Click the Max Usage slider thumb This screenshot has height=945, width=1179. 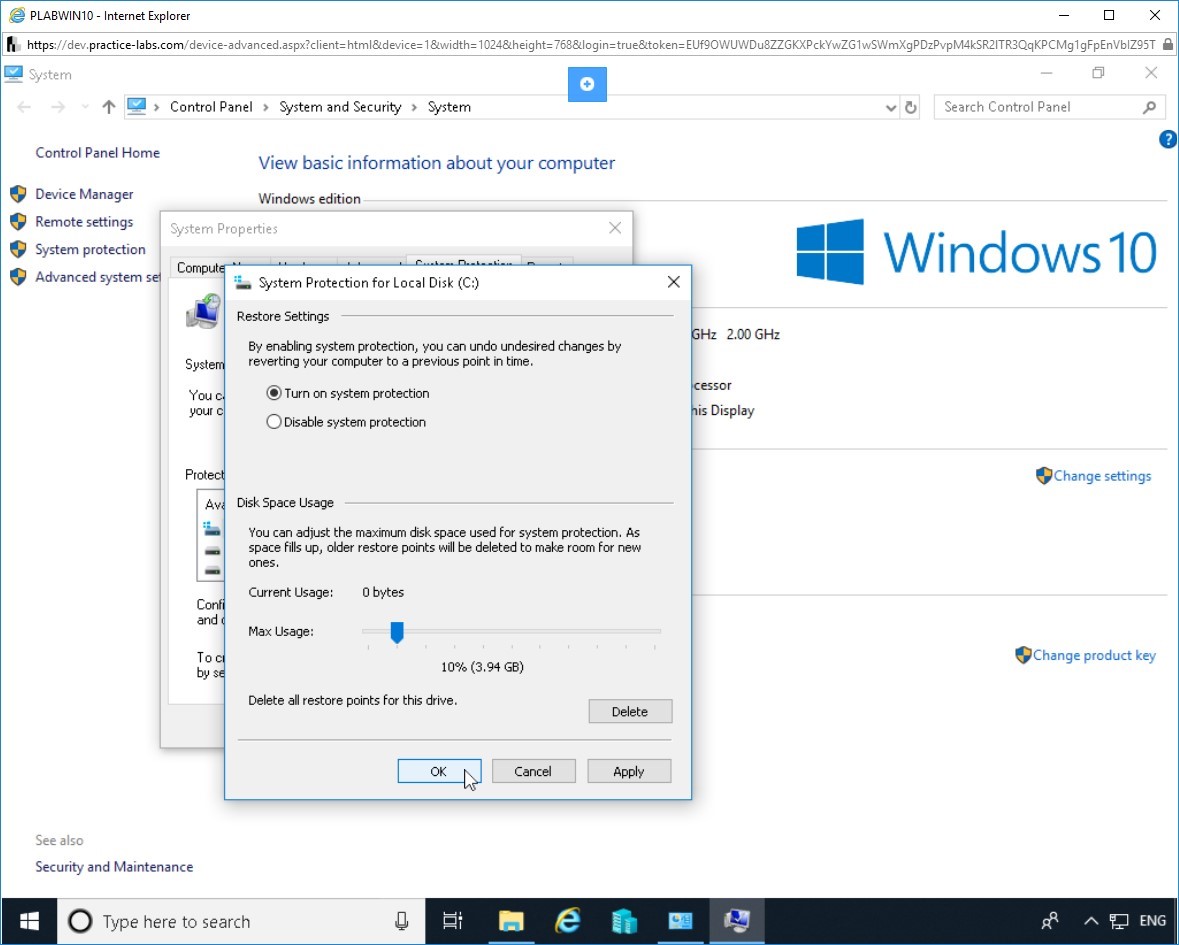pyautogui.click(x=397, y=632)
